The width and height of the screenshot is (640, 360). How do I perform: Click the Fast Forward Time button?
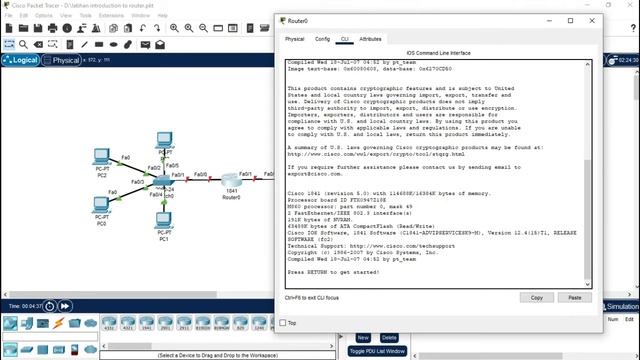(65, 306)
